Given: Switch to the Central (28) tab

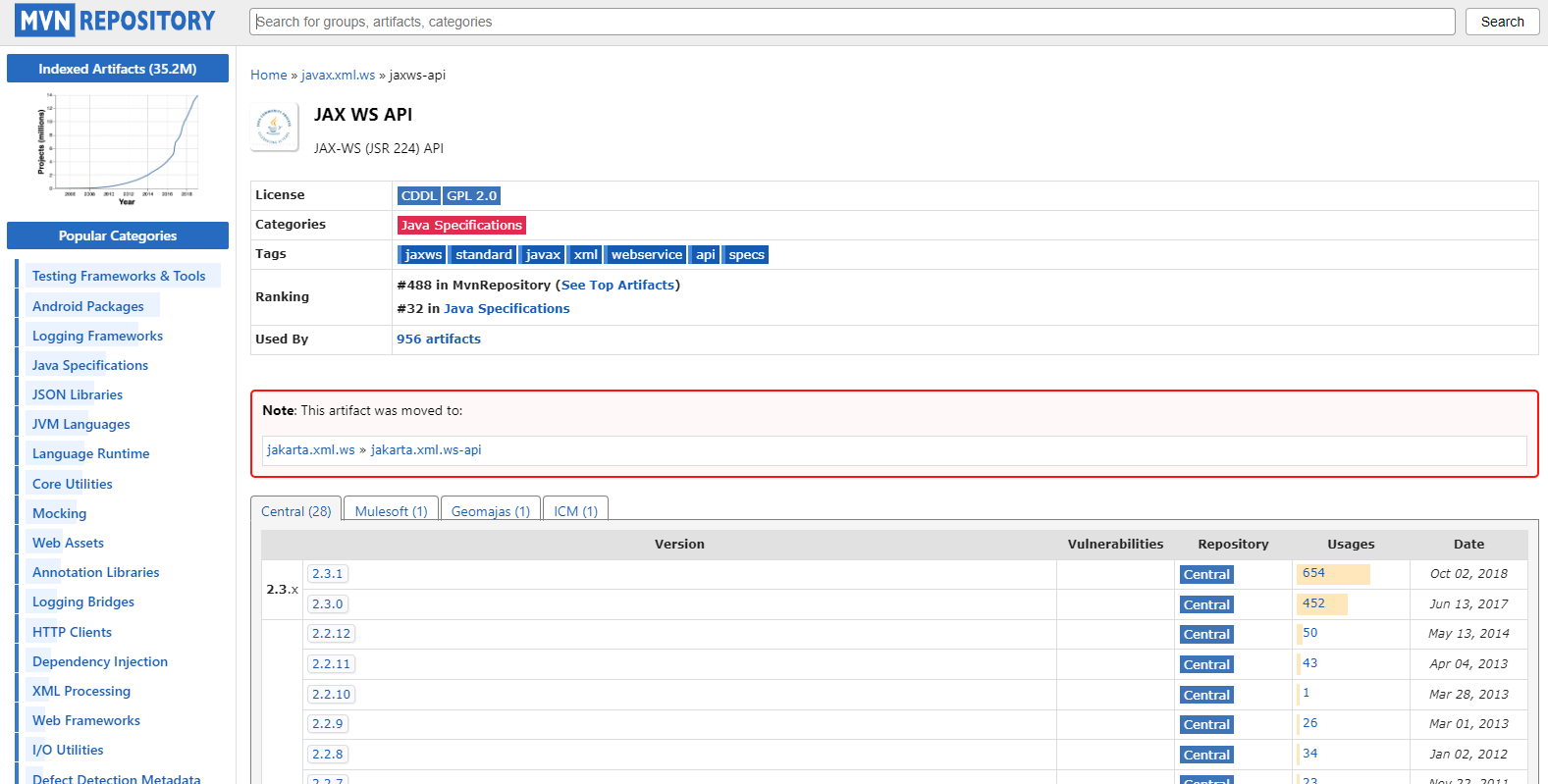Looking at the screenshot, I should [296, 511].
